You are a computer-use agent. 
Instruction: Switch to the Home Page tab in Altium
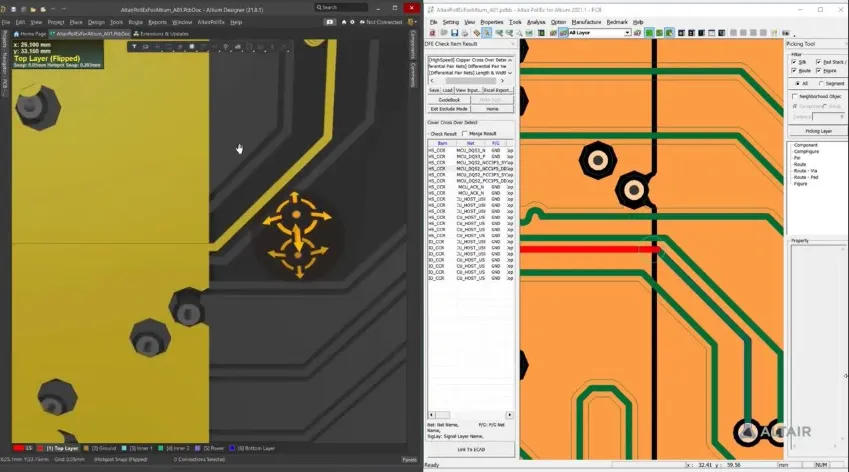[x=30, y=34]
